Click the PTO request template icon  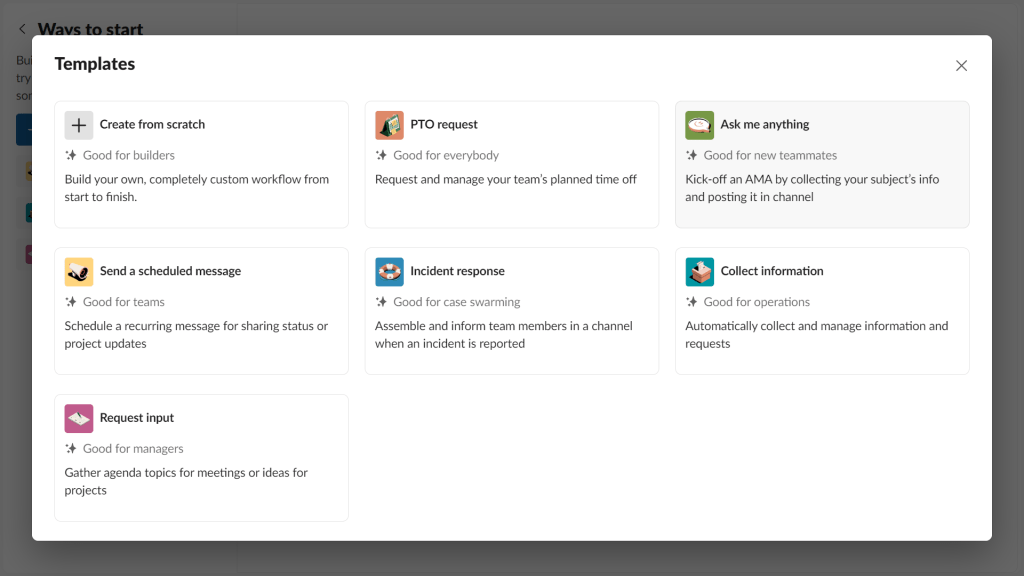389,124
